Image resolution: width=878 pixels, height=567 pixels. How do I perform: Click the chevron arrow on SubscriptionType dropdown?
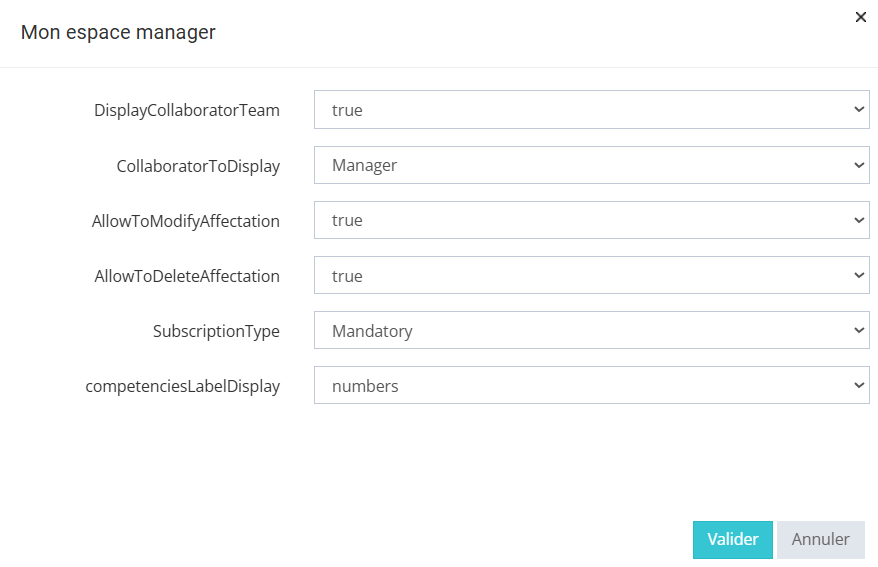tap(859, 330)
